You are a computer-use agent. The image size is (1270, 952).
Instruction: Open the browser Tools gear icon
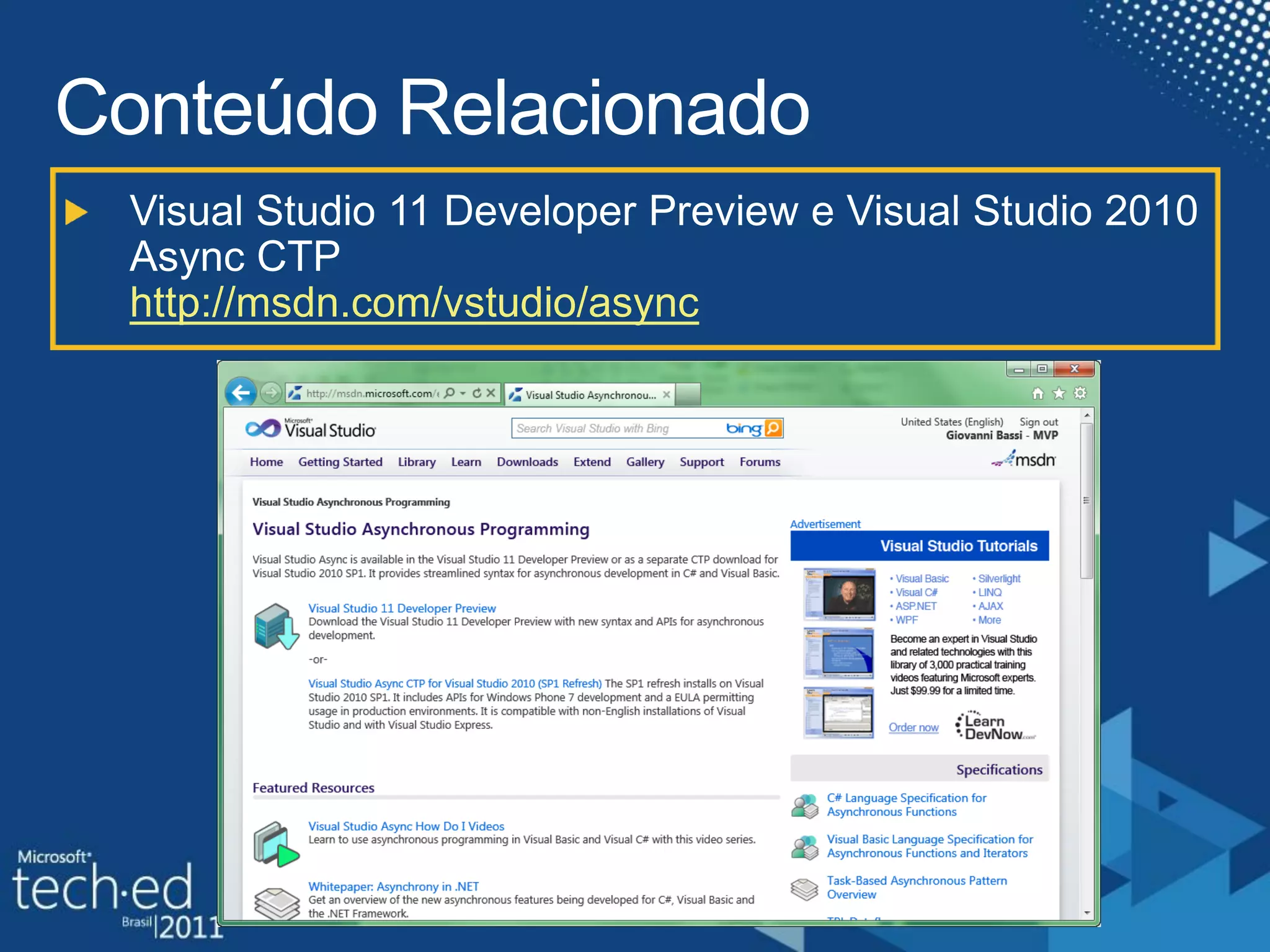click(x=1080, y=393)
